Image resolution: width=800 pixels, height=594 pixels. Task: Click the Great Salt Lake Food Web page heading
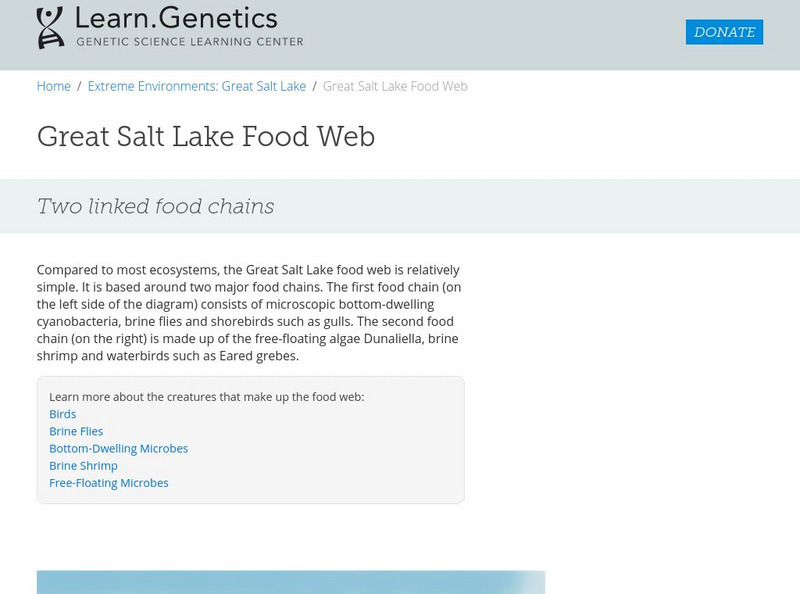pos(206,136)
